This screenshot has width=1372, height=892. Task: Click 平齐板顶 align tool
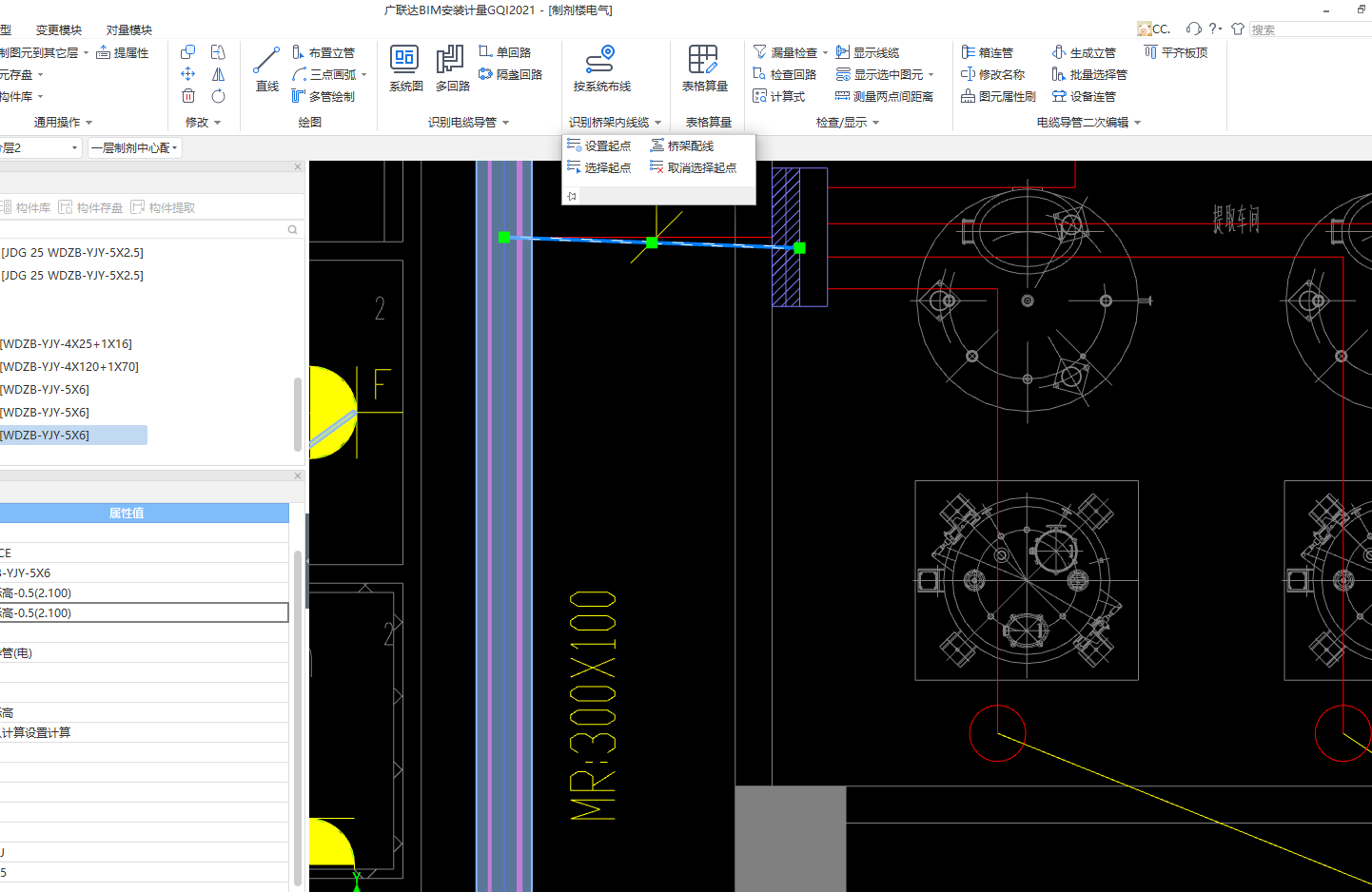tap(1176, 52)
